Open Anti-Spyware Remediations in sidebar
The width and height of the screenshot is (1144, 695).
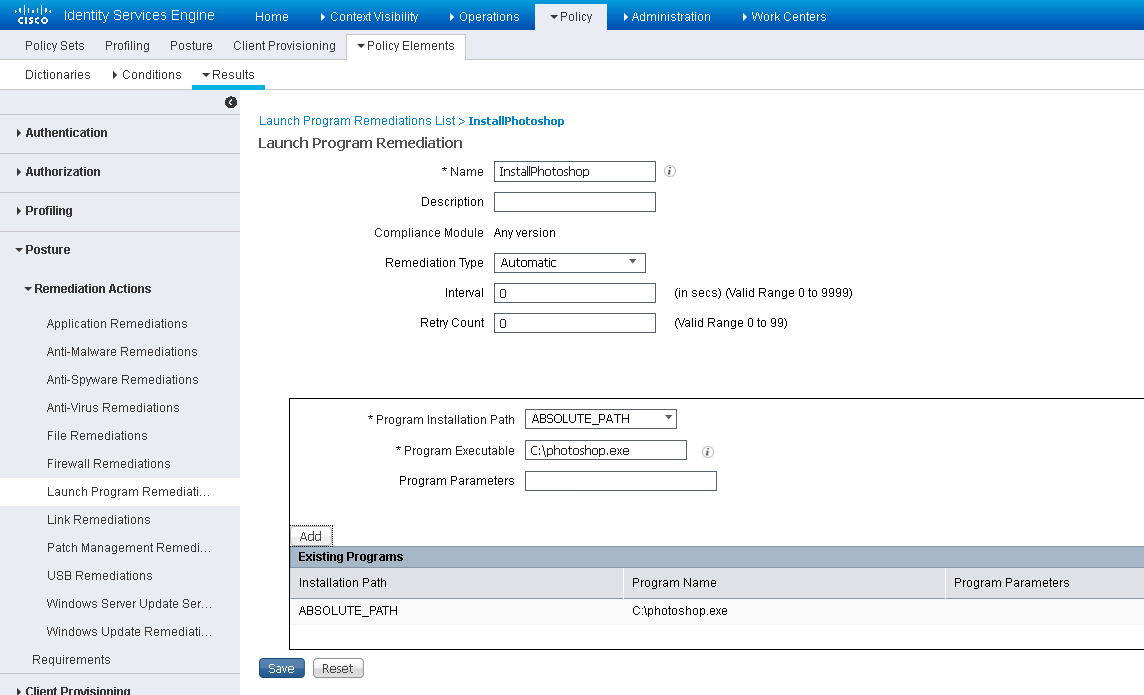click(x=123, y=380)
